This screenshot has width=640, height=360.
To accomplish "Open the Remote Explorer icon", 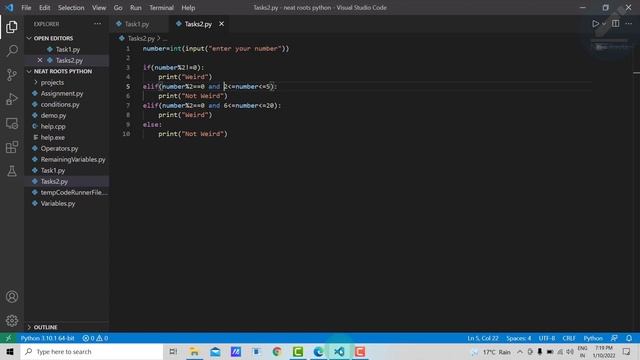I will tap(12, 123).
